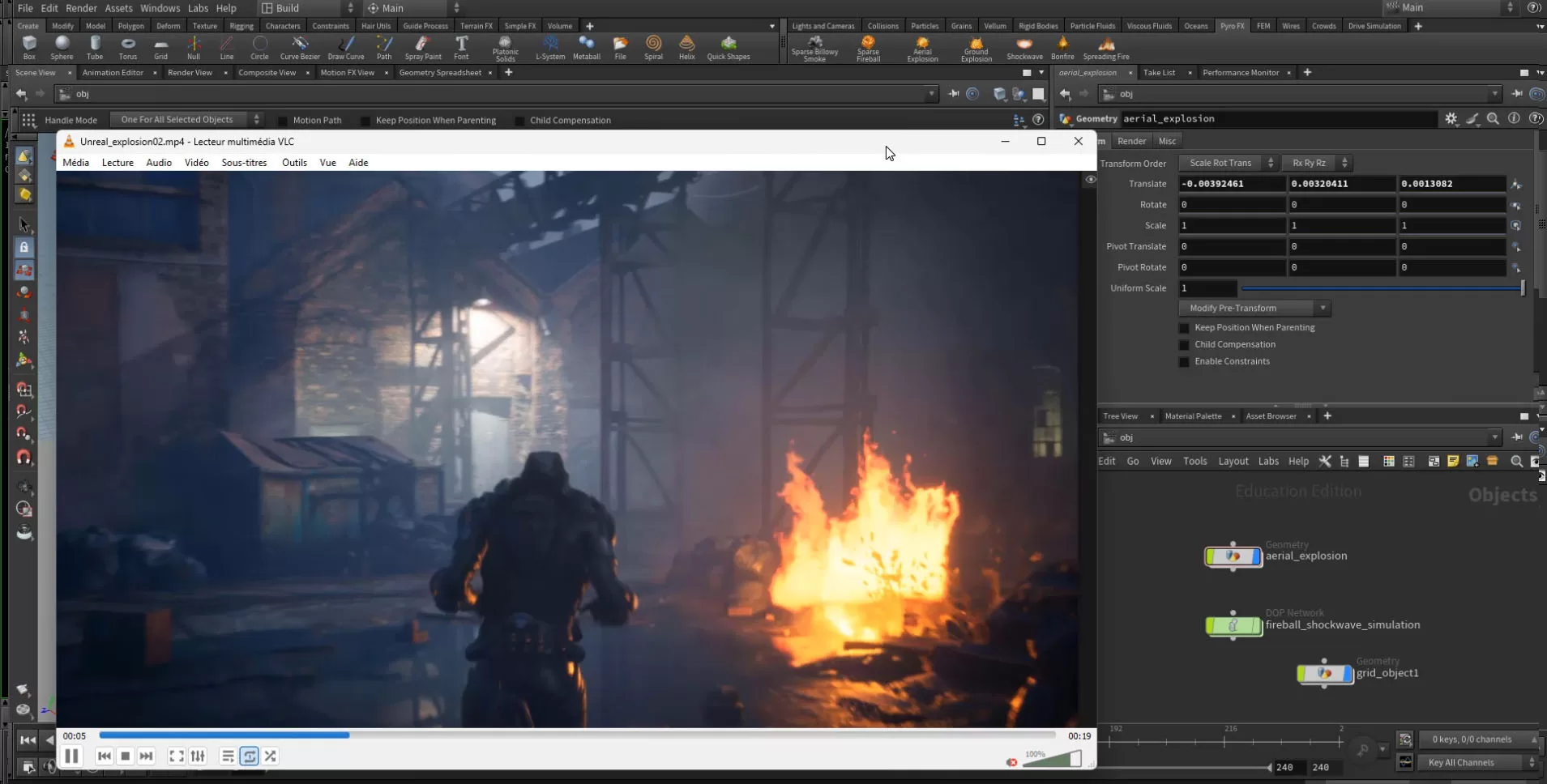The height and width of the screenshot is (784, 1547).
Task: Apply Bonfire pyro tool
Action: click(1062, 47)
